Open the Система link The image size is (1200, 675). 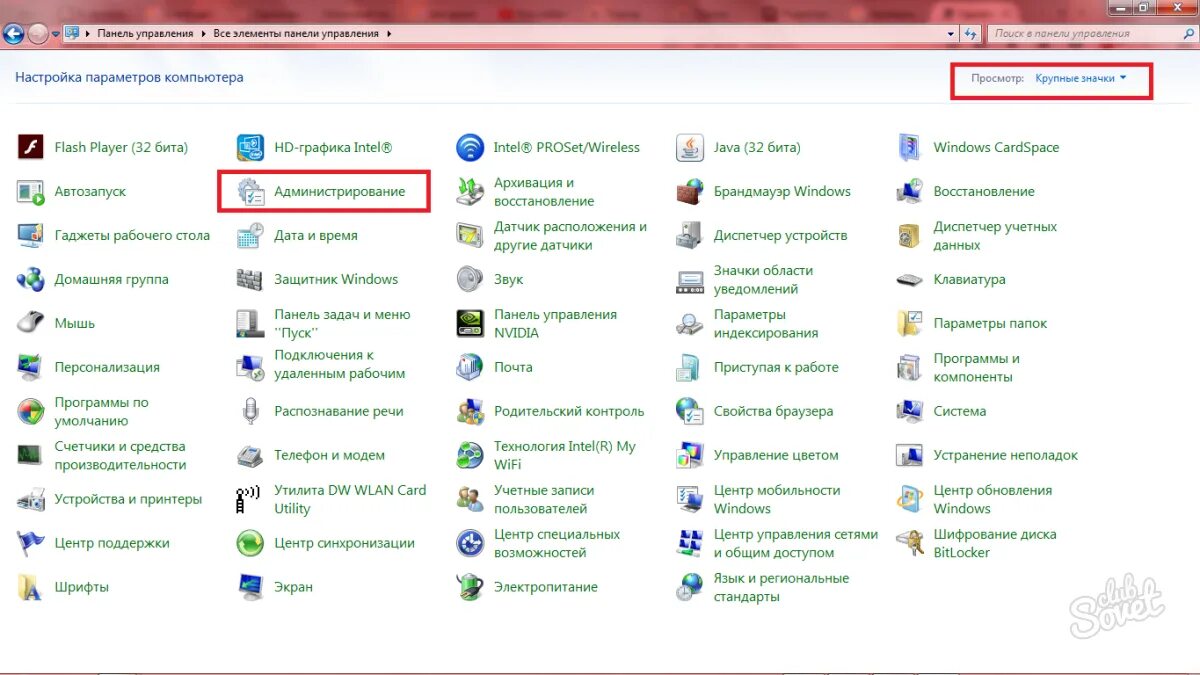960,411
